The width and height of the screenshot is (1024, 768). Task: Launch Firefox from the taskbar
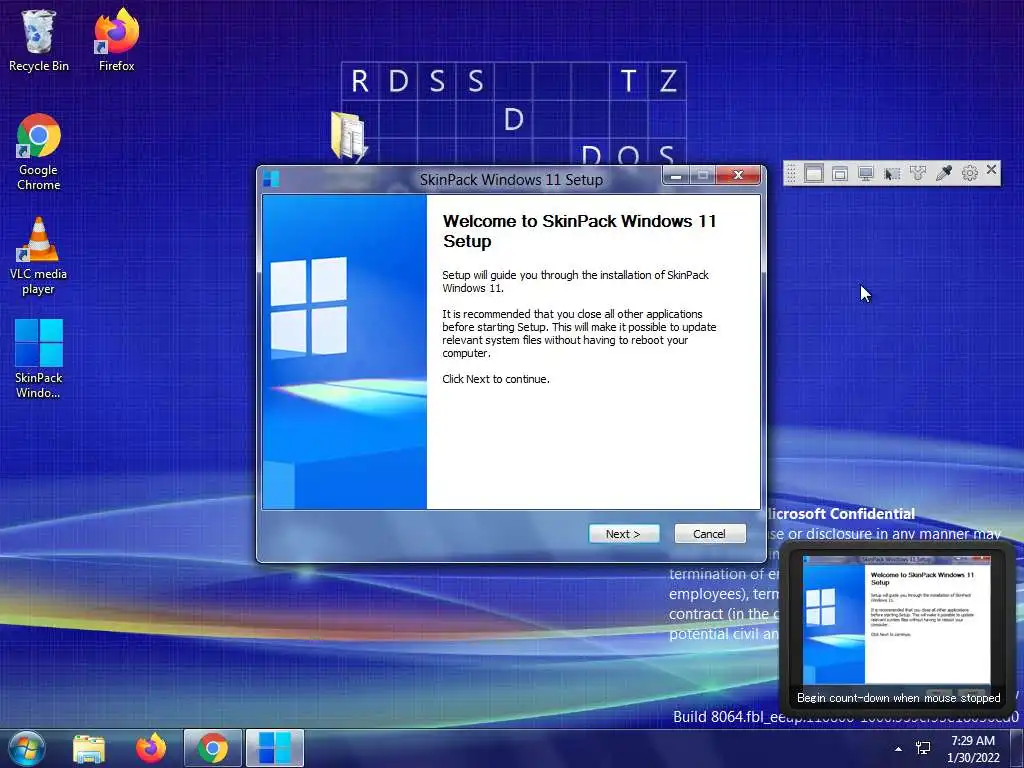click(x=151, y=748)
